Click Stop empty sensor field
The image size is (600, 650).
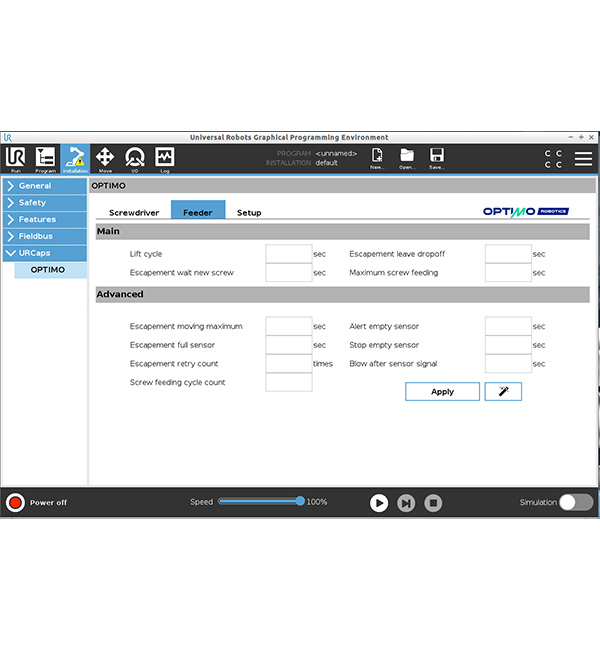point(508,345)
